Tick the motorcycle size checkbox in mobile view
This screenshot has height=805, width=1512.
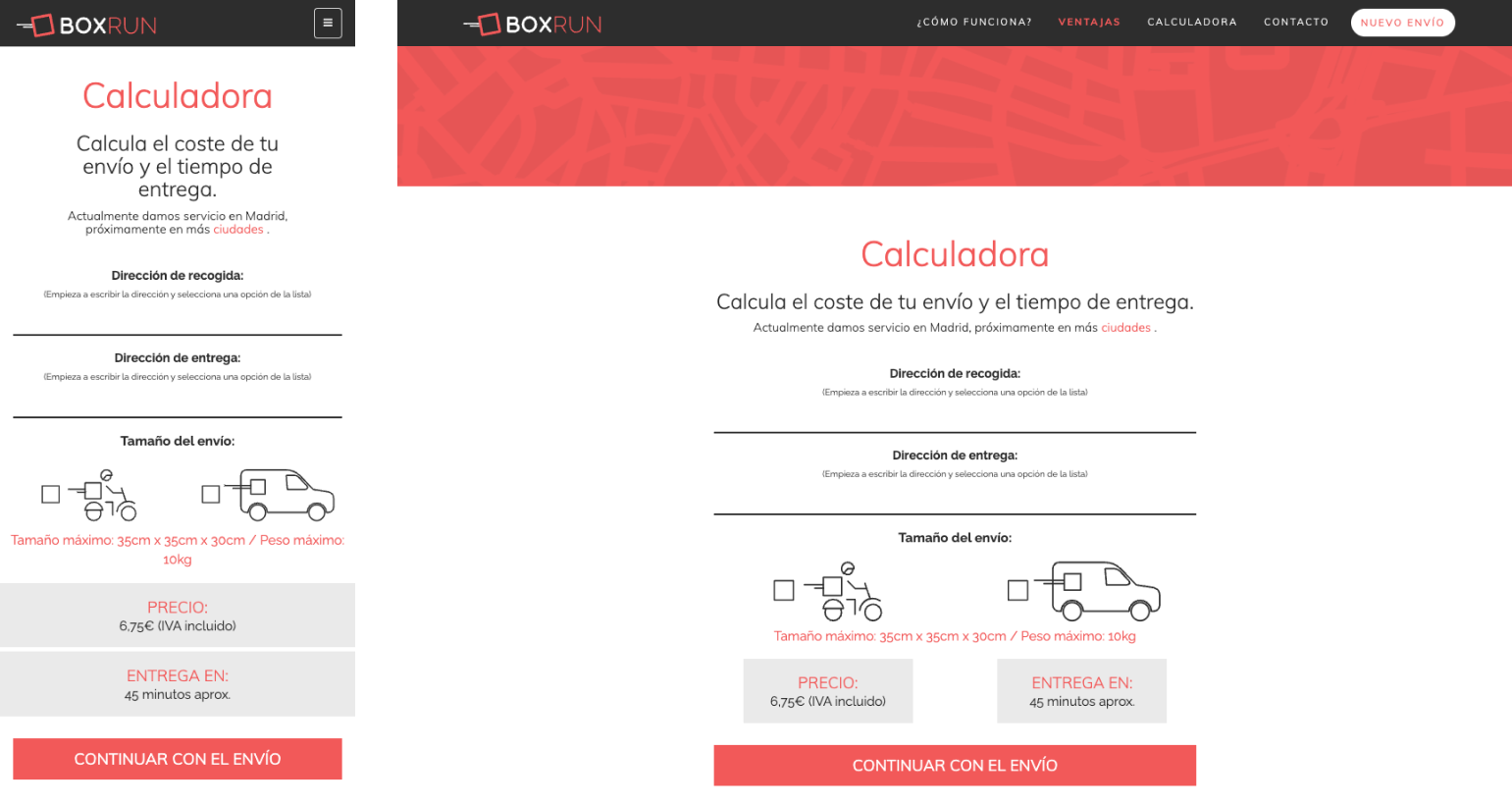click(x=51, y=495)
